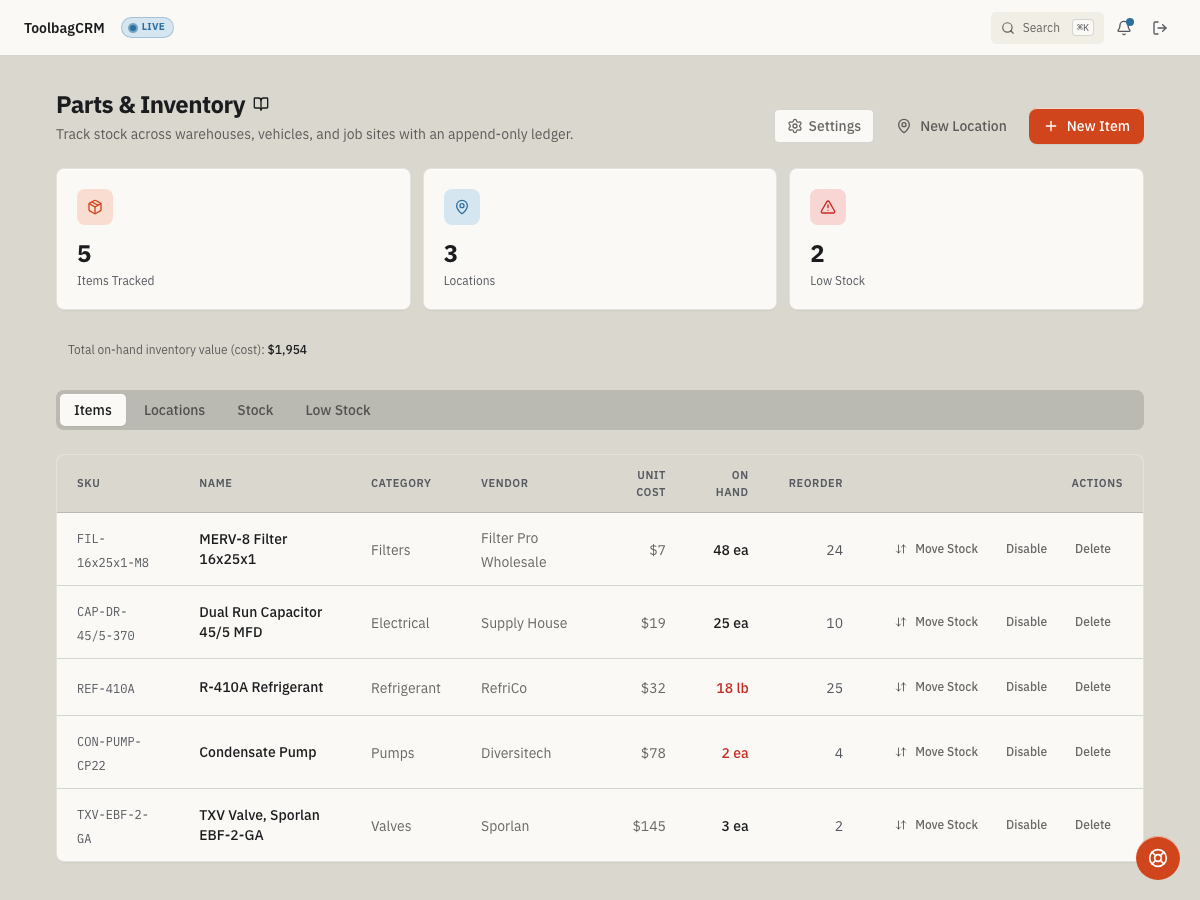Click the $145 unit cost cell
This screenshot has height=900, width=1200.
click(x=649, y=826)
